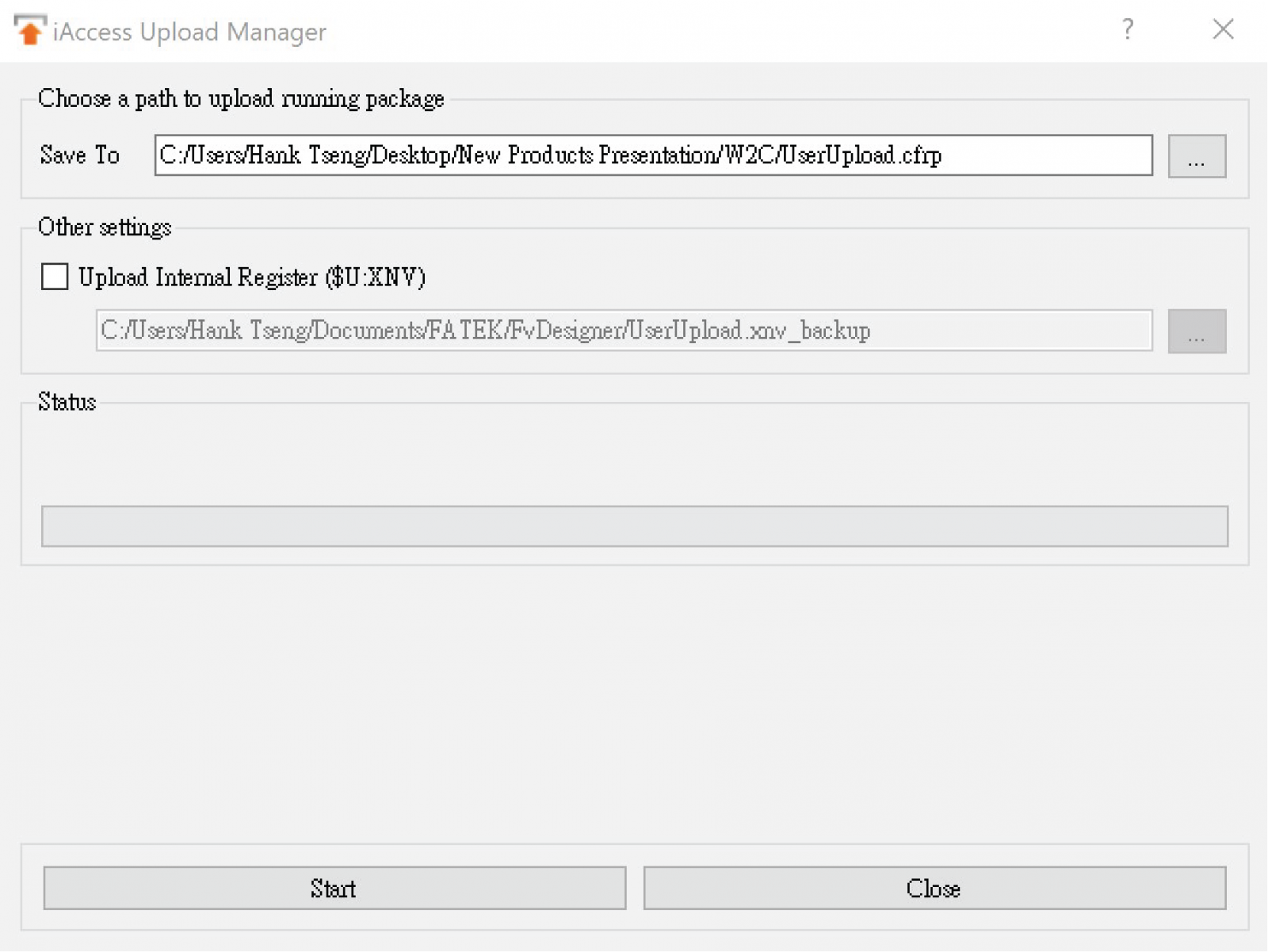This screenshot has width=1268, height=952.
Task: Click the Save To label
Action: [x=79, y=155]
